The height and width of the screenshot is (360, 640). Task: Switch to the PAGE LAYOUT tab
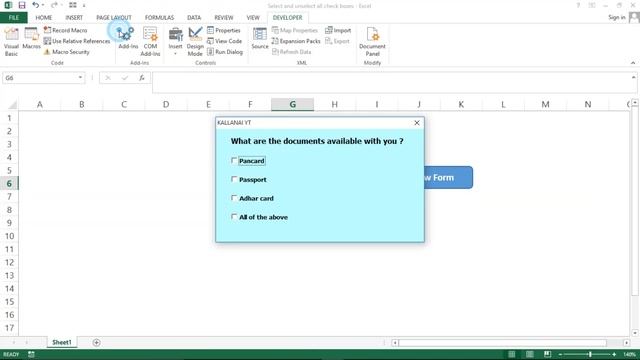pyautogui.click(x=113, y=18)
